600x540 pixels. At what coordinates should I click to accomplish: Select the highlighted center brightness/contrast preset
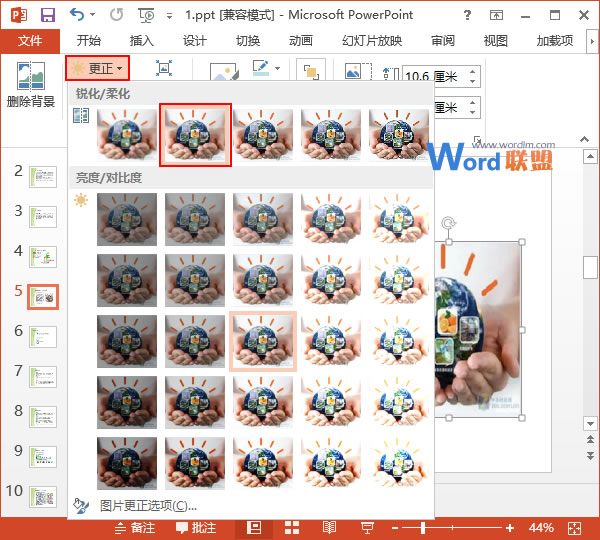coord(263,341)
